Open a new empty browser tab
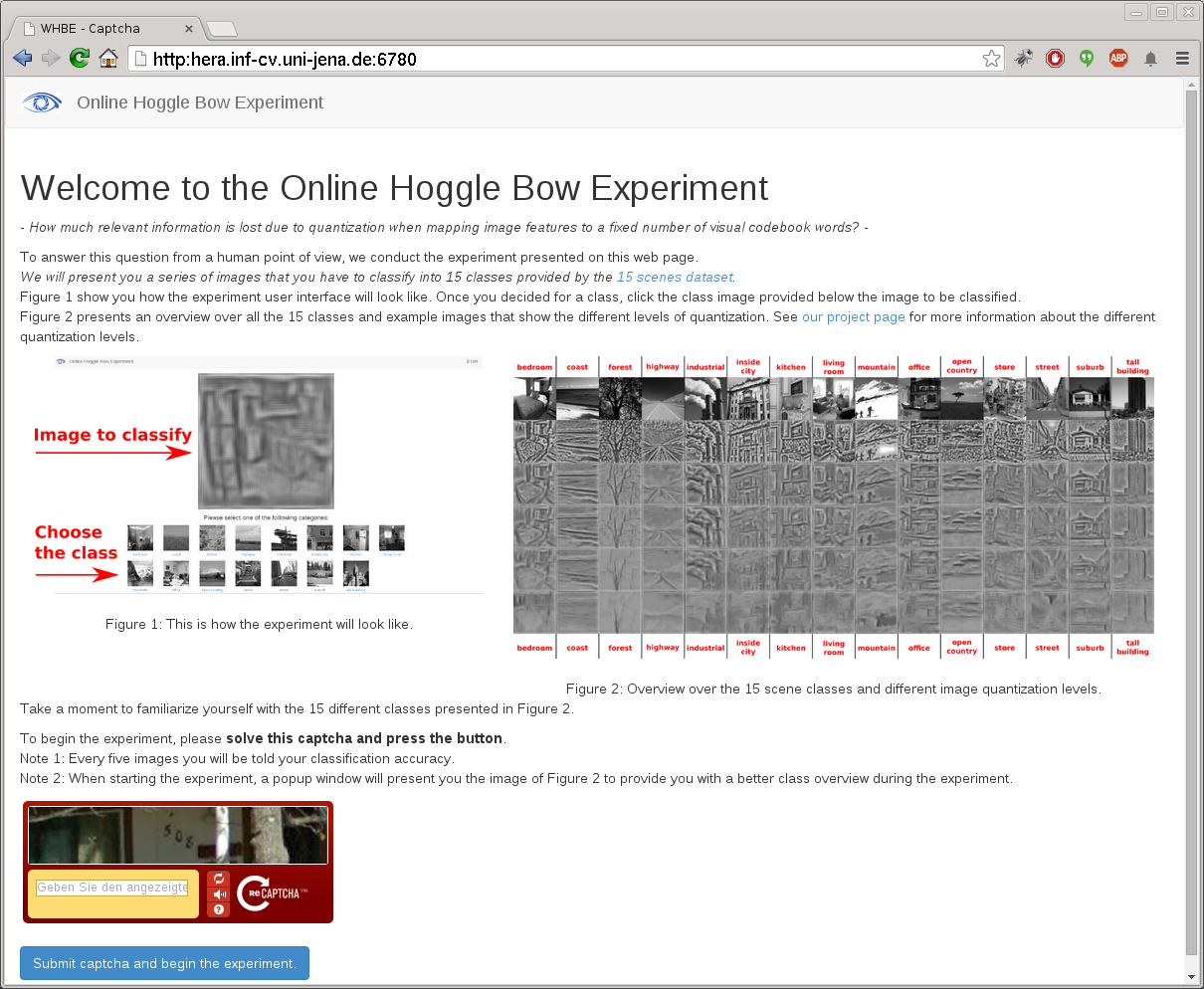1204x989 pixels. click(221, 29)
